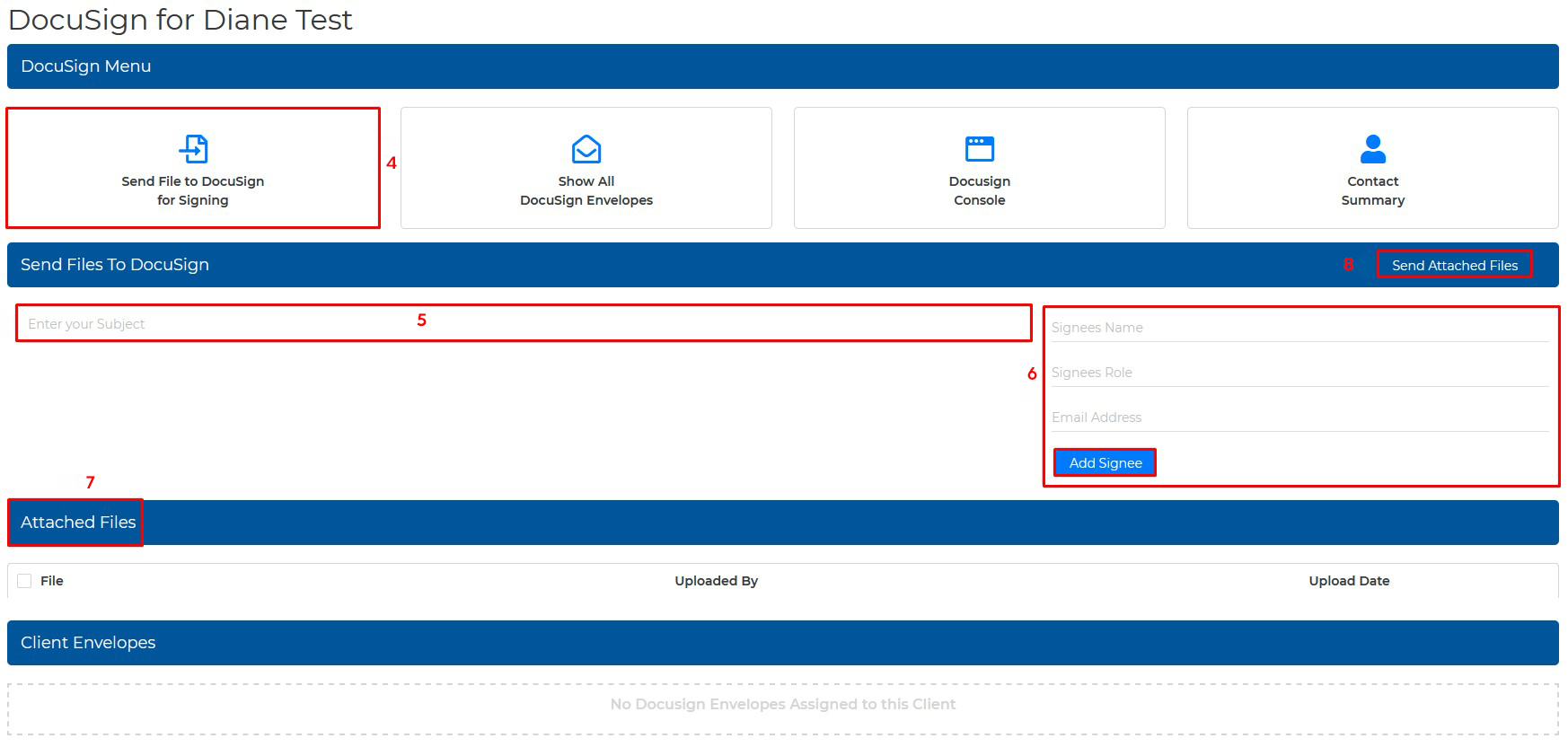Click the Uploaded By column header

717,581
